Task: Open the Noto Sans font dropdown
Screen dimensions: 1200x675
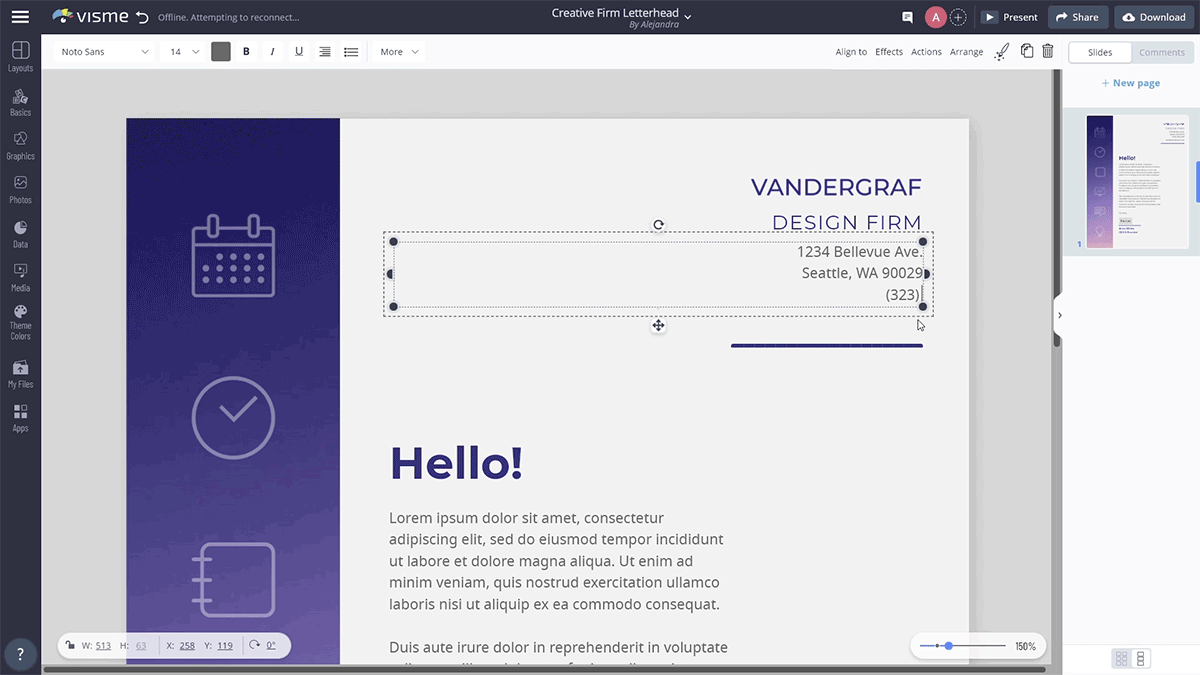Action: pyautogui.click(x=103, y=51)
